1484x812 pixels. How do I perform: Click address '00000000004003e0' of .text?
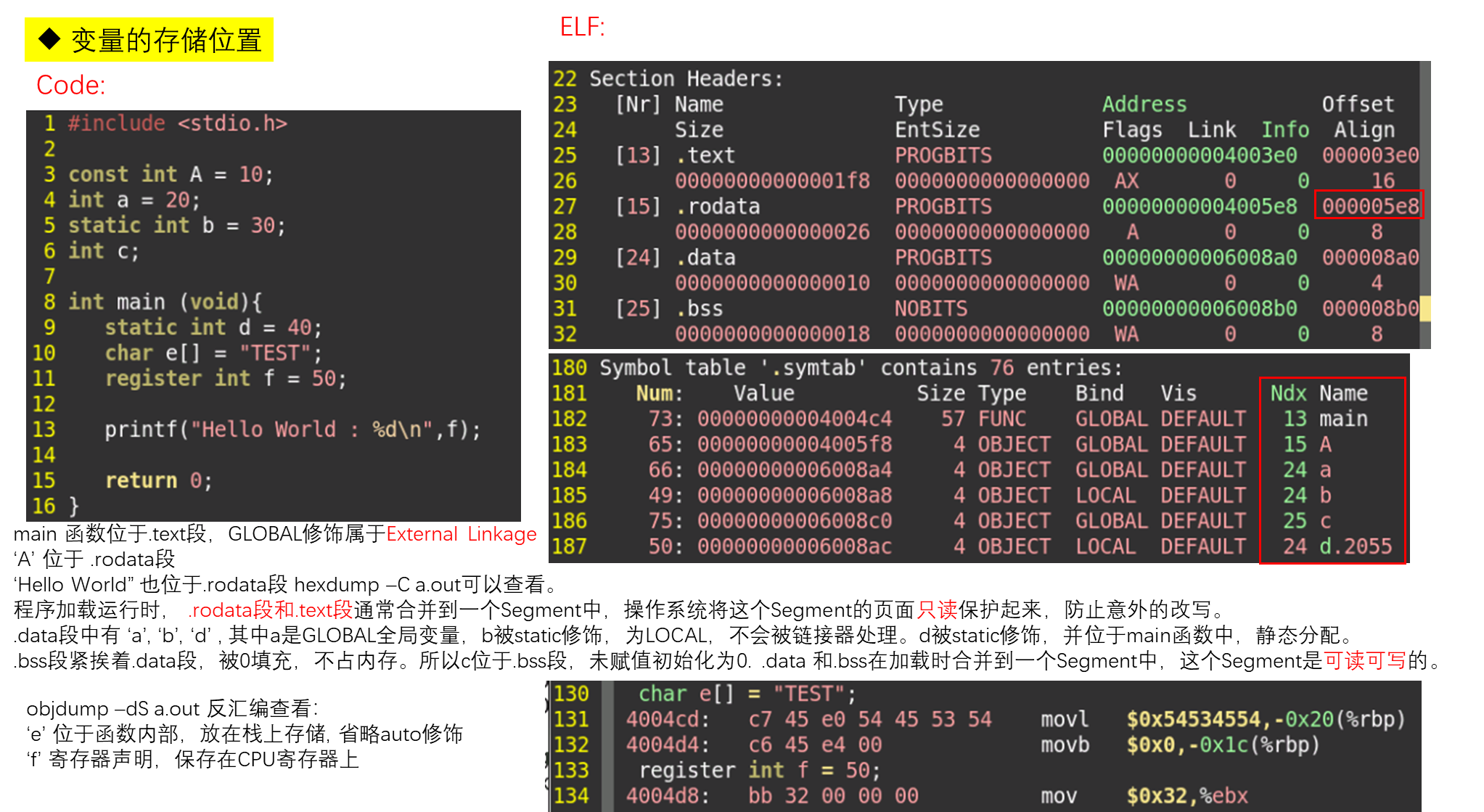tap(1200, 155)
